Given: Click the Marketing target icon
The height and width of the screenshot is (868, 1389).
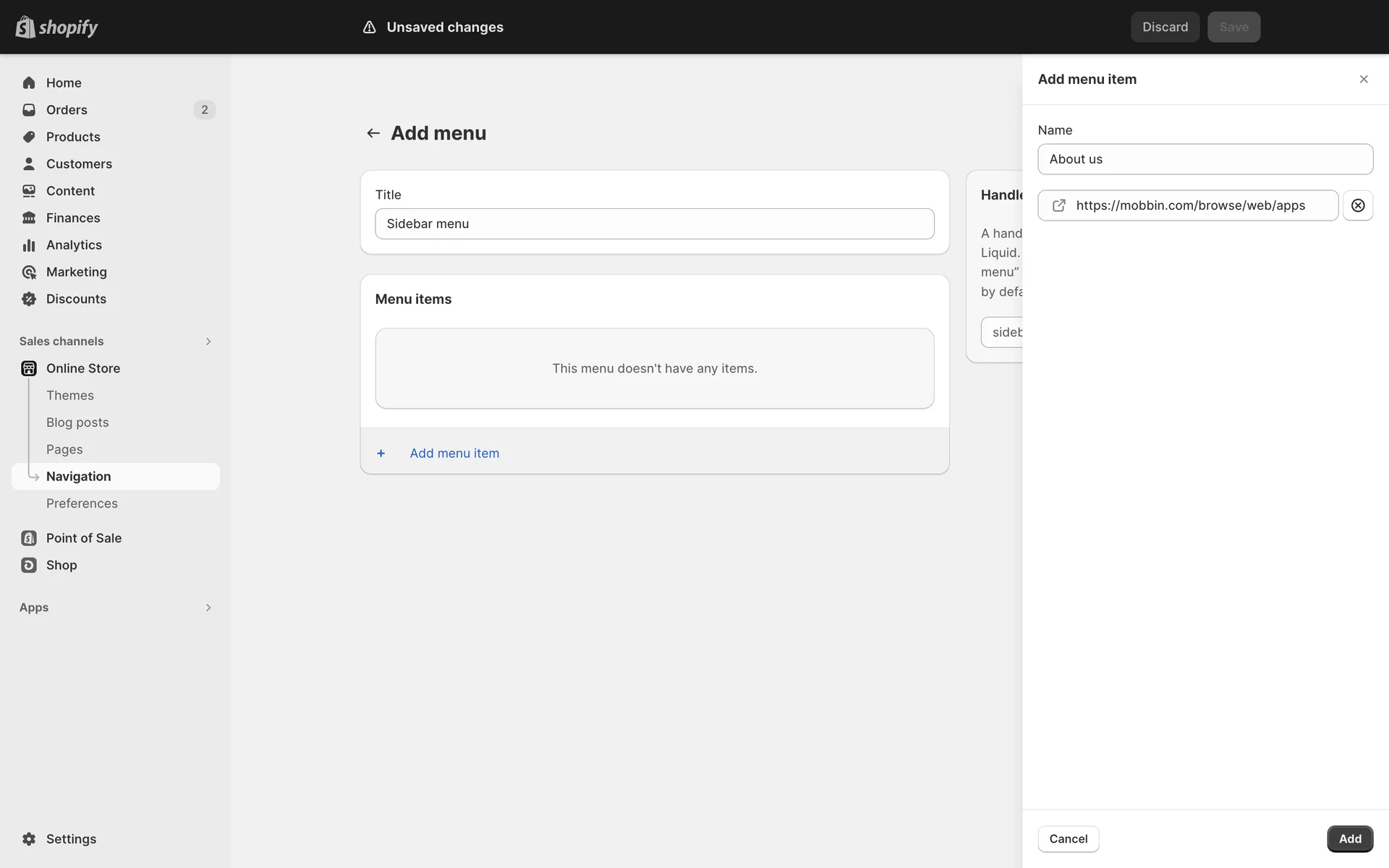Looking at the screenshot, I should click(29, 272).
